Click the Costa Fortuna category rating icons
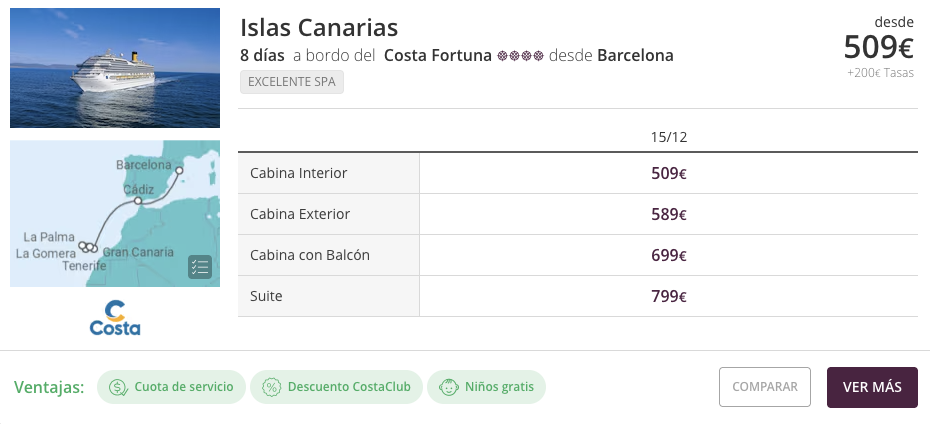 point(520,56)
